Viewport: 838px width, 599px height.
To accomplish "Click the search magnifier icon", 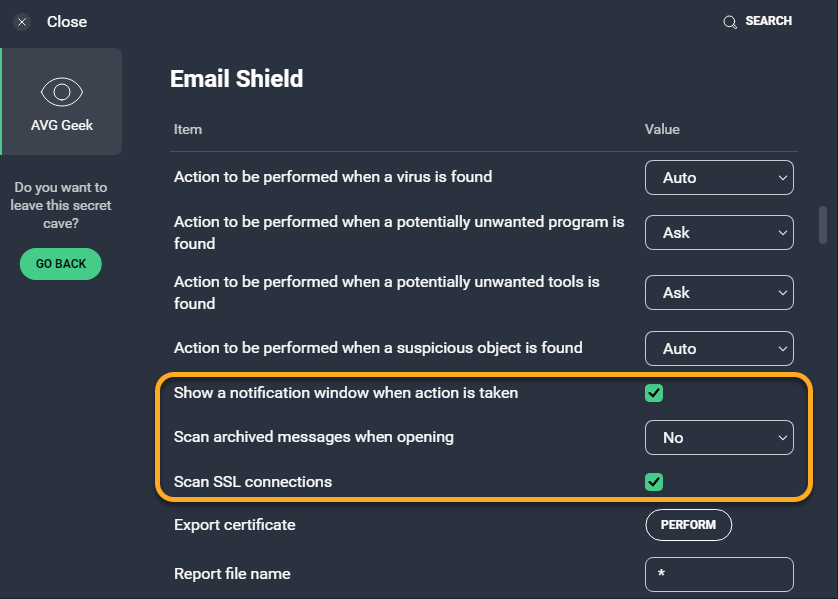I will pos(730,22).
